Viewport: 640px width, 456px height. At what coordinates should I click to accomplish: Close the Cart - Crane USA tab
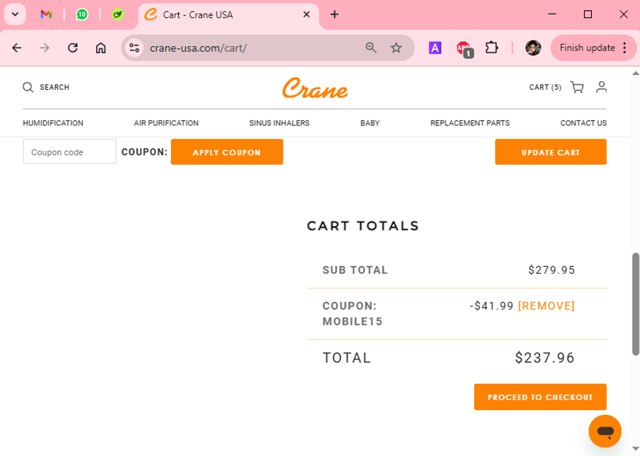point(306,15)
